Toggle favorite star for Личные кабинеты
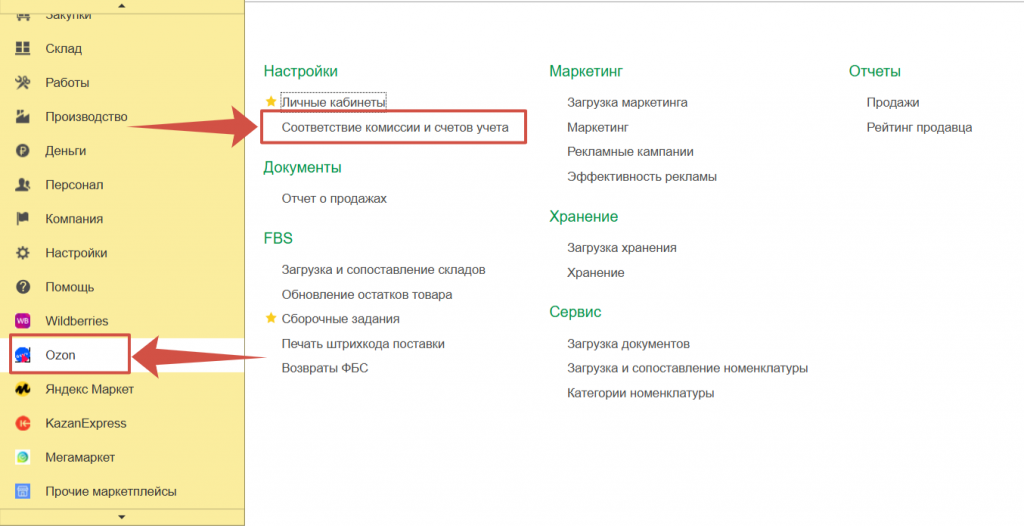1024x526 pixels. [271, 102]
